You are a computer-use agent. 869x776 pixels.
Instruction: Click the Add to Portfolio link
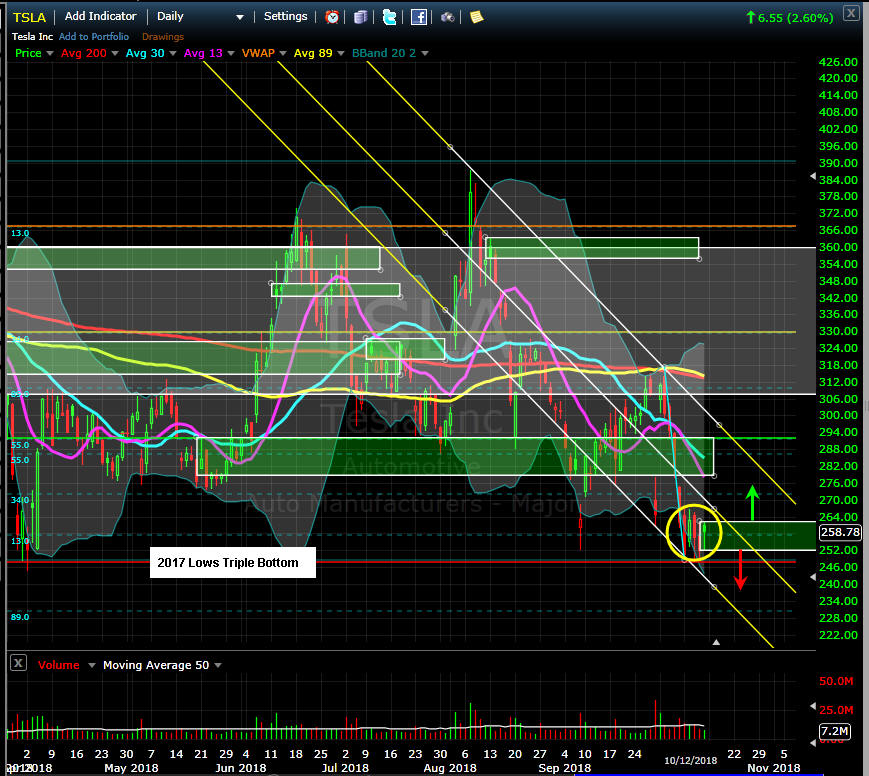click(x=94, y=37)
